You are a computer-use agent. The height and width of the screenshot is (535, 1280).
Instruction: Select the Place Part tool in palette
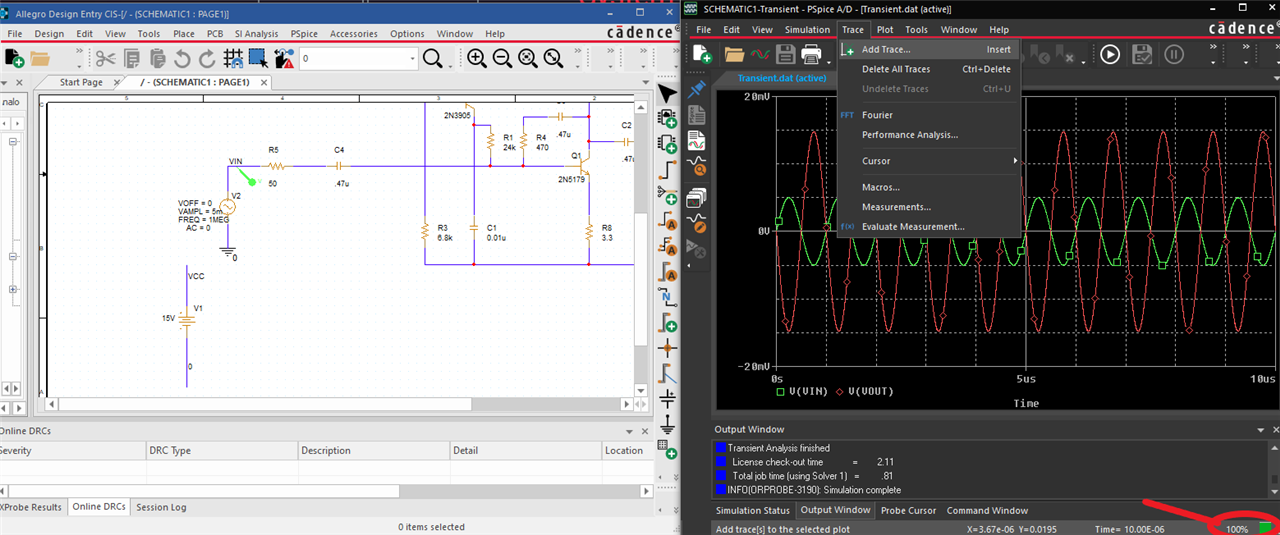click(668, 118)
